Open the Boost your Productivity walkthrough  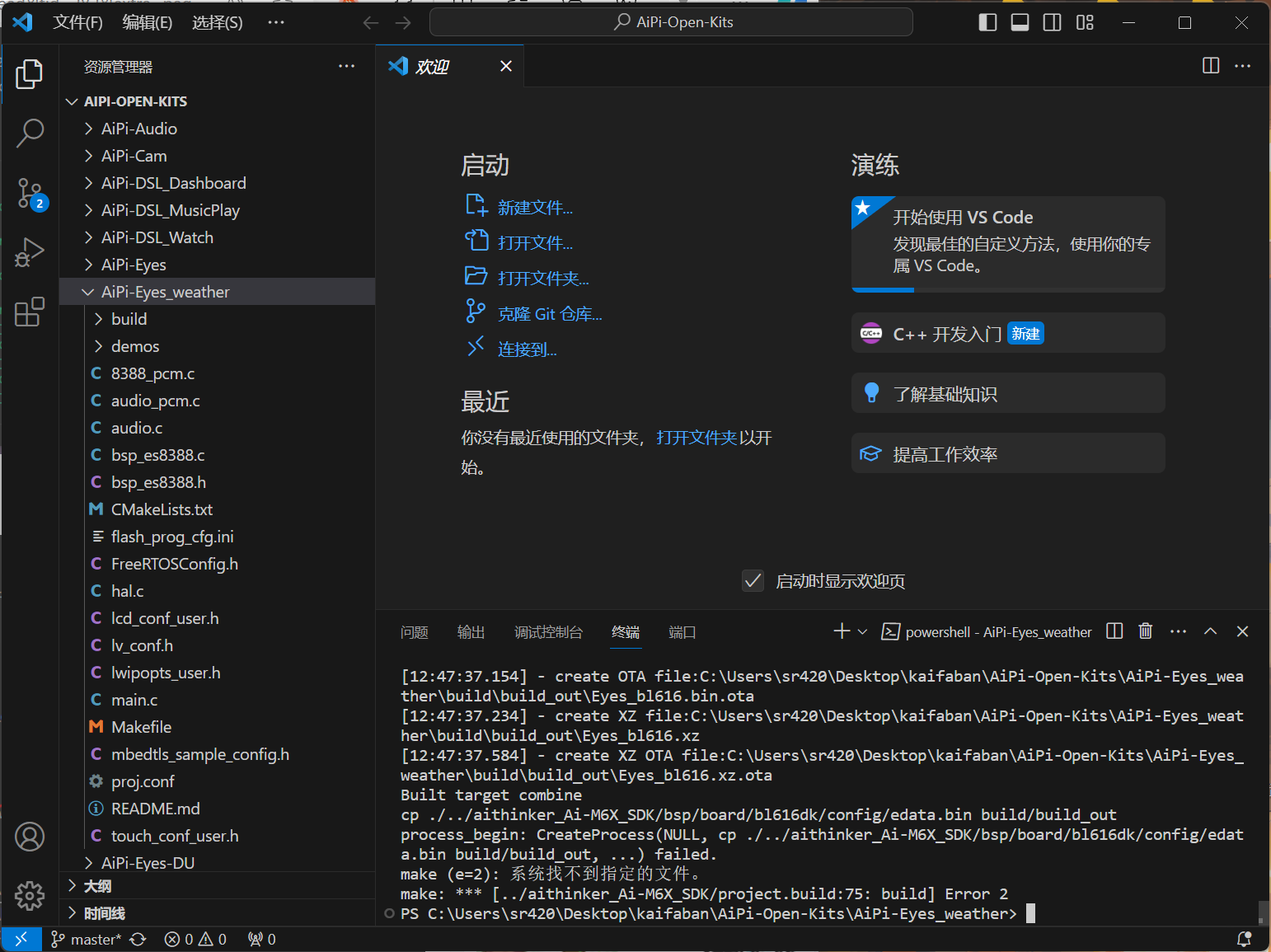tap(1008, 453)
